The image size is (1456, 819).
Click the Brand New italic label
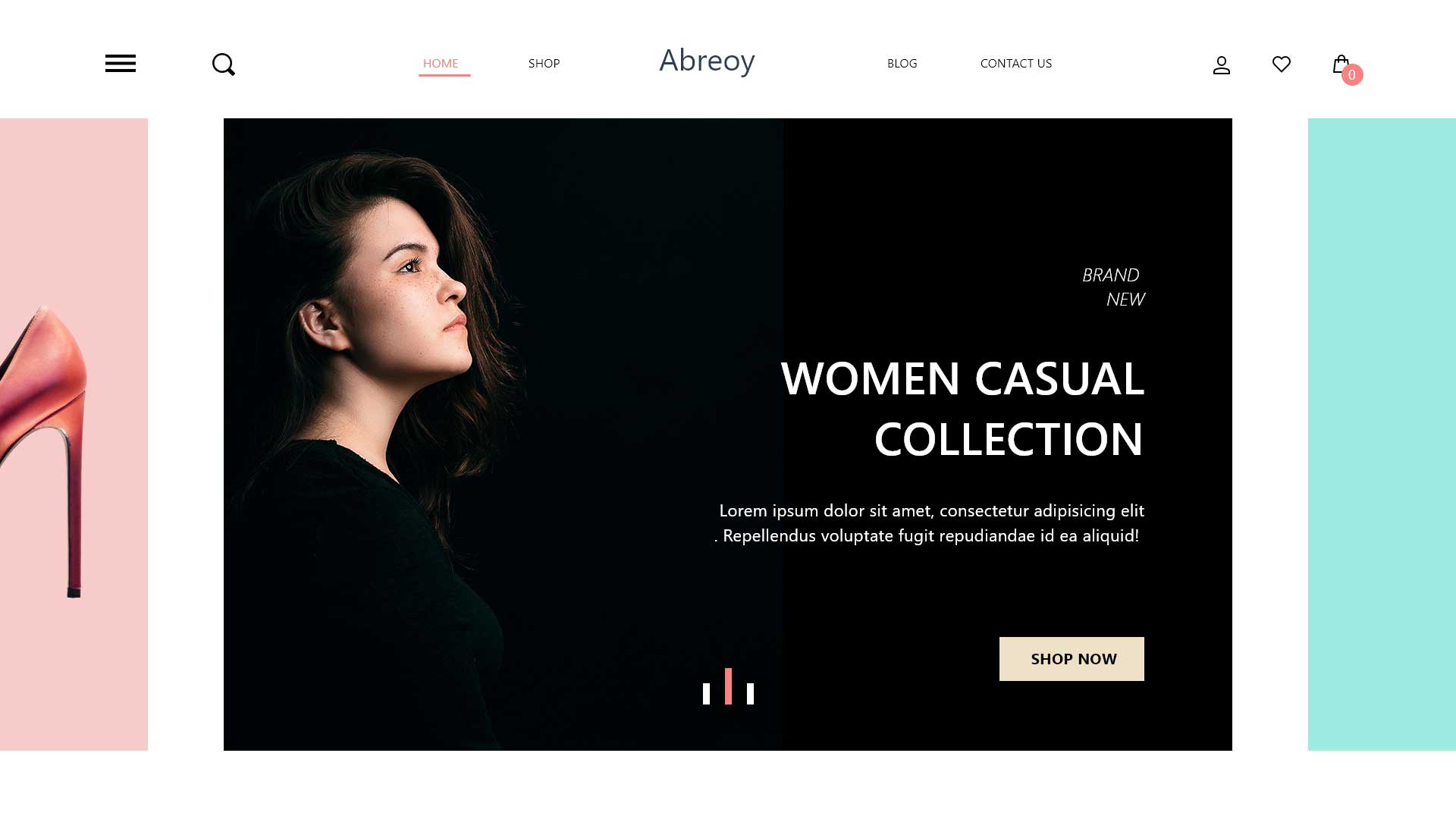tap(1113, 287)
